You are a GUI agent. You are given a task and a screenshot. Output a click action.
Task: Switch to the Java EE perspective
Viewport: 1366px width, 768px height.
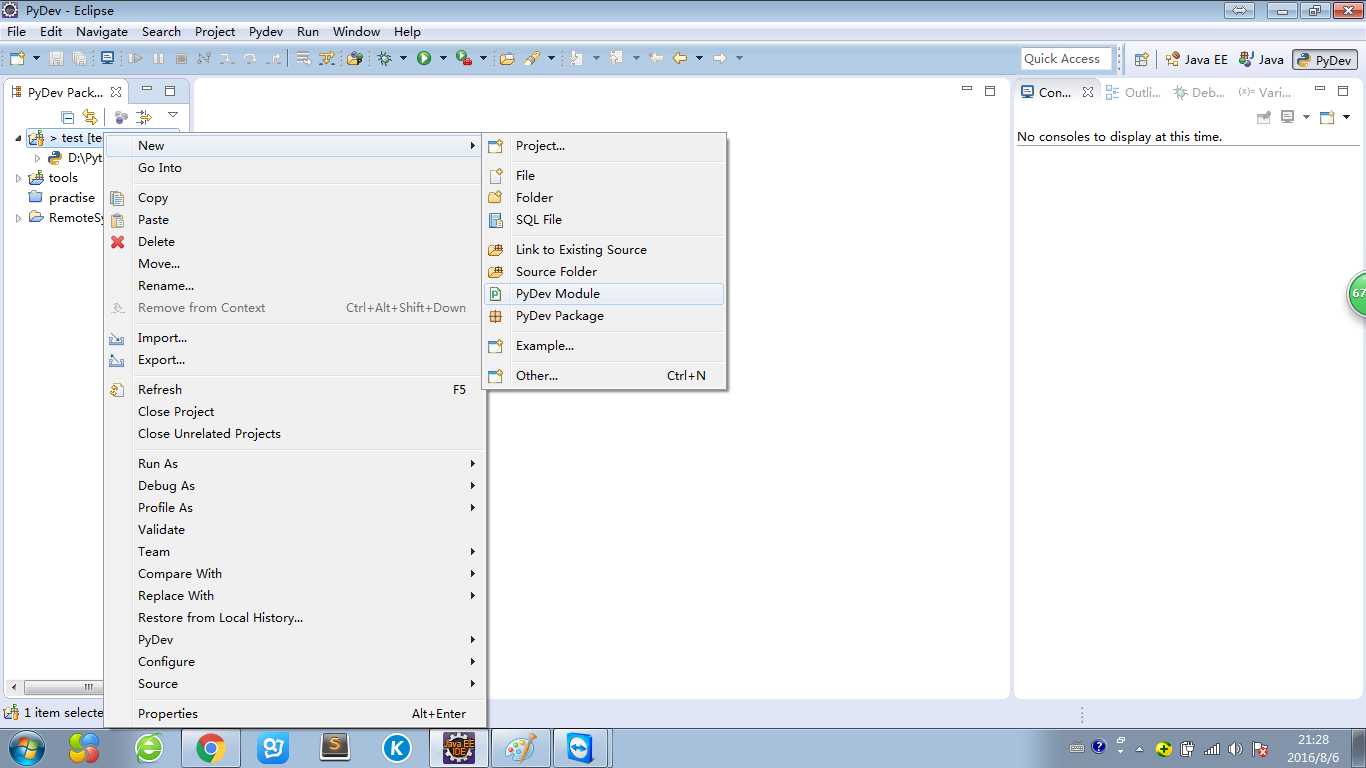coord(1197,59)
